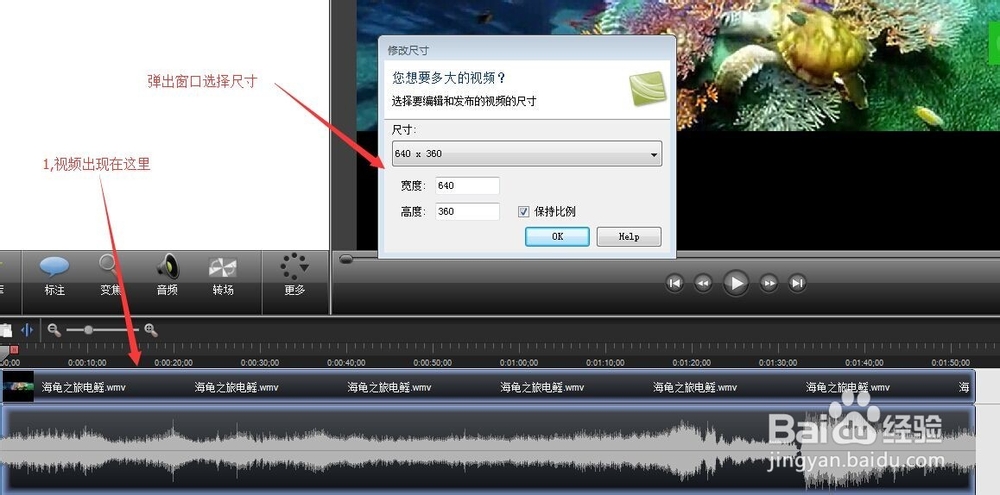Click ruler at 0:01:40;00
Image resolution: width=1000 pixels, height=495 pixels.
click(864, 362)
